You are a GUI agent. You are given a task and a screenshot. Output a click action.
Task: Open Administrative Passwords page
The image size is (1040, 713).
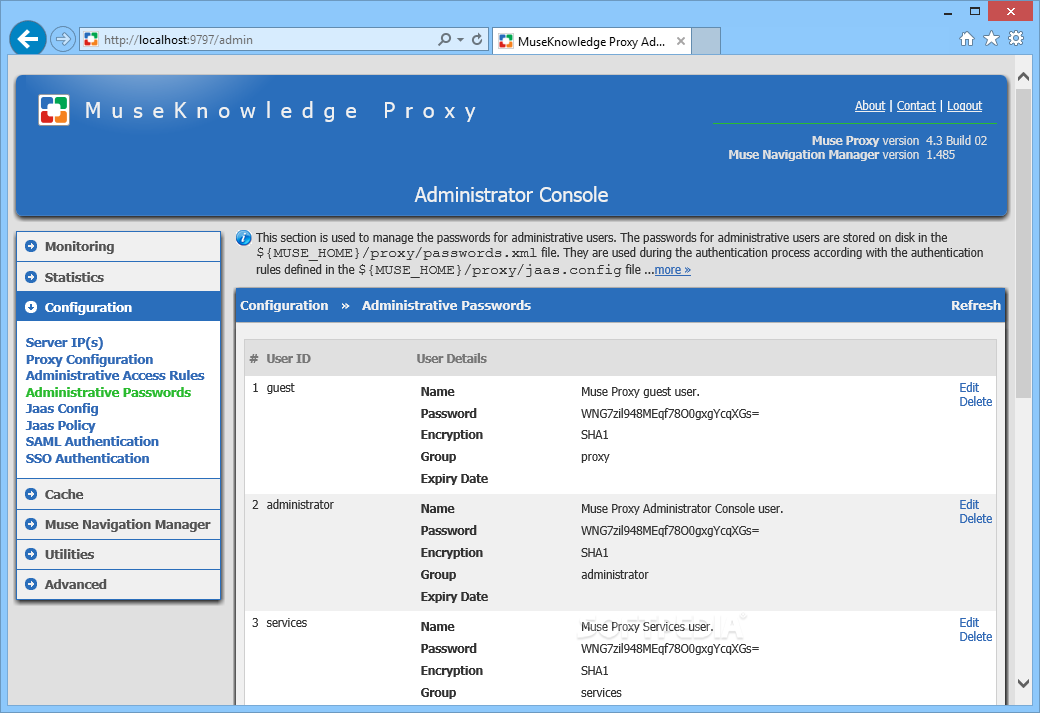pos(108,392)
